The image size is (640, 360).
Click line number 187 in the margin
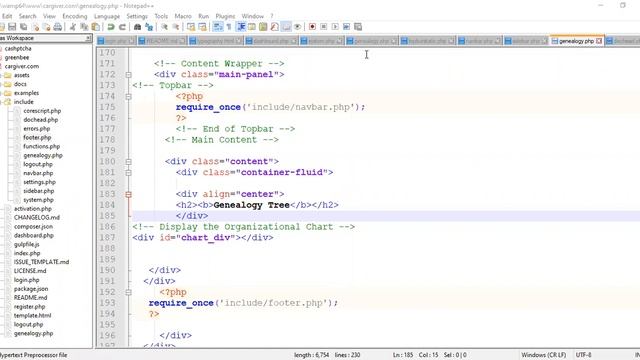point(107,238)
